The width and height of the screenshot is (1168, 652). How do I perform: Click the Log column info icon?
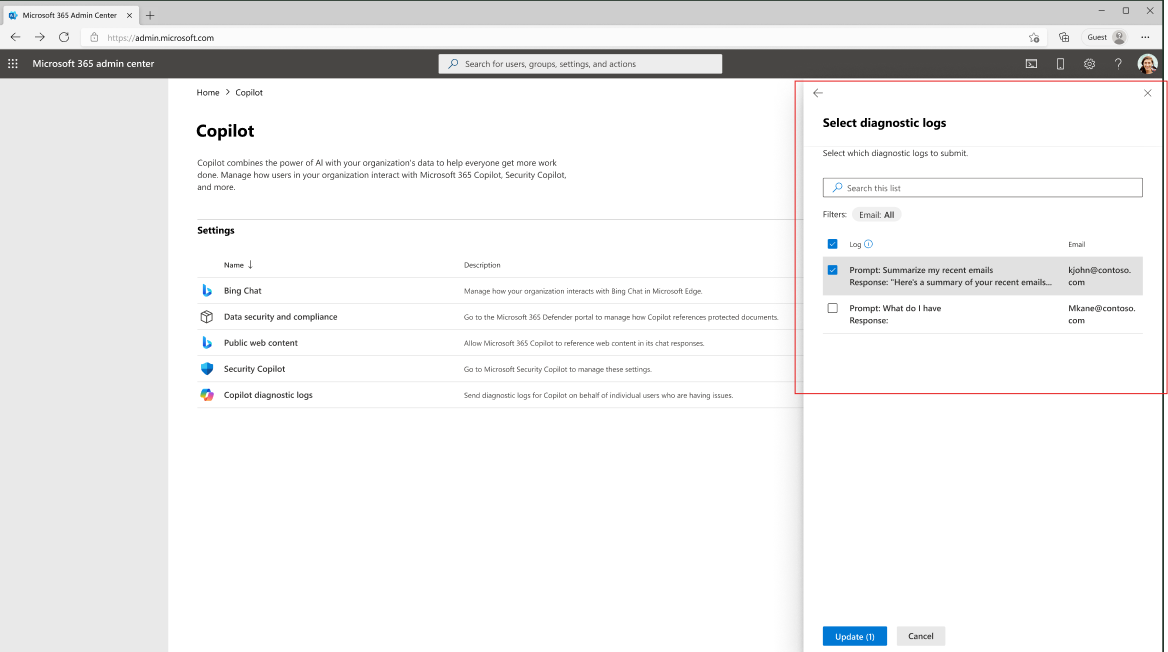tap(869, 244)
